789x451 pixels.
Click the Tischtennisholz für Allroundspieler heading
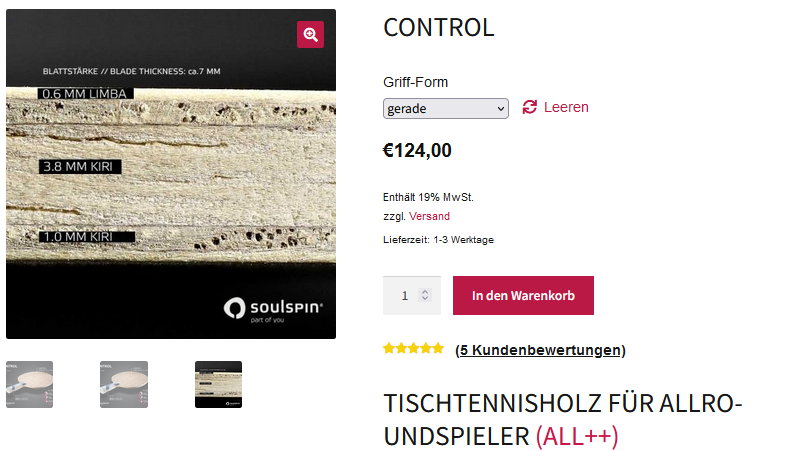click(x=563, y=420)
